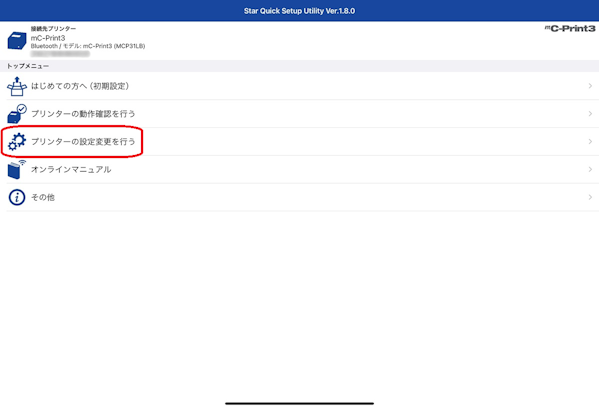599x408 pixels.
Task: Expand chevron on はじめての方へ row
Action: 590,86
